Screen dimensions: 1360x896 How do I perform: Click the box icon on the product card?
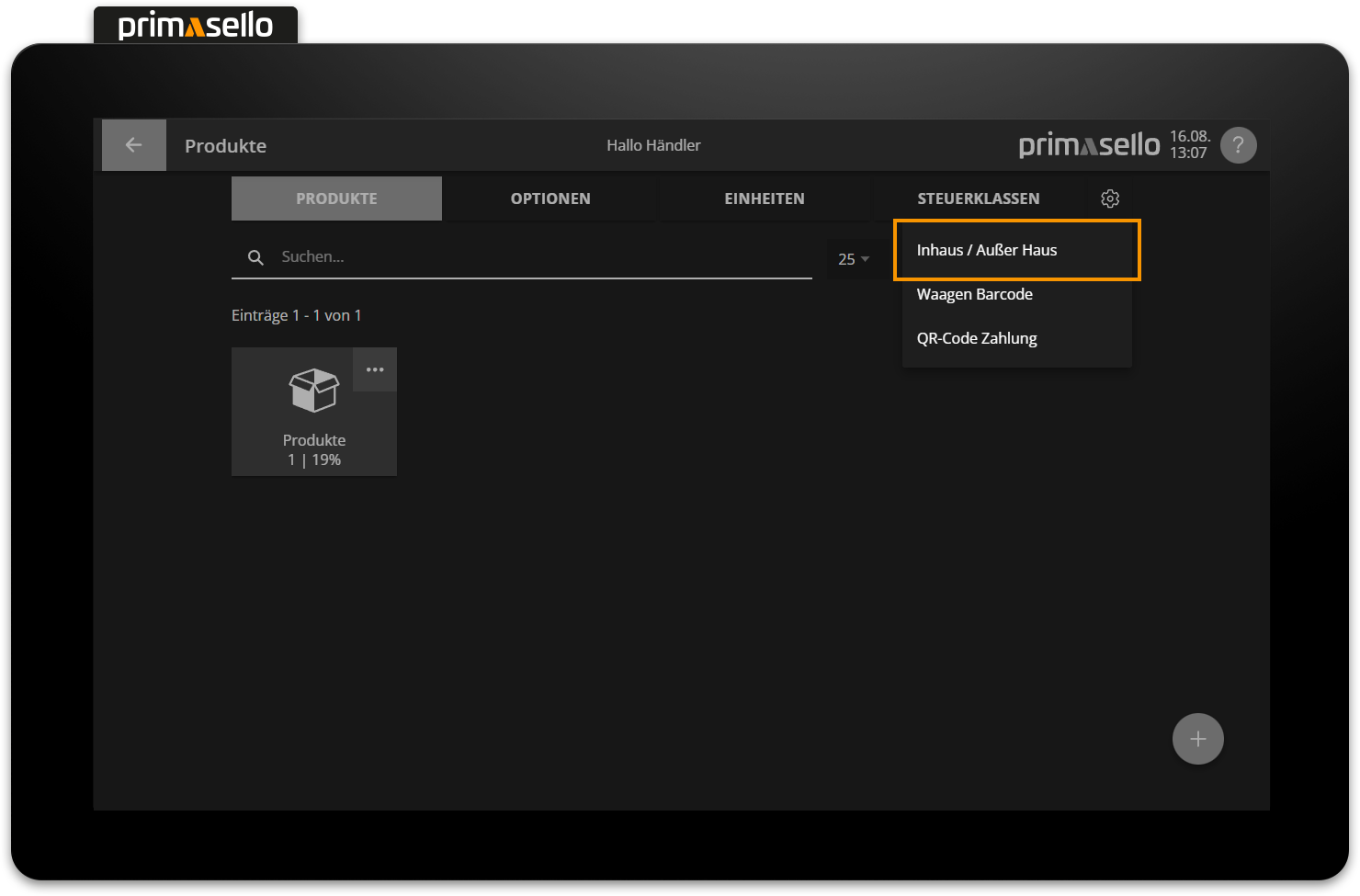pyautogui.click(x=314, y=391)
